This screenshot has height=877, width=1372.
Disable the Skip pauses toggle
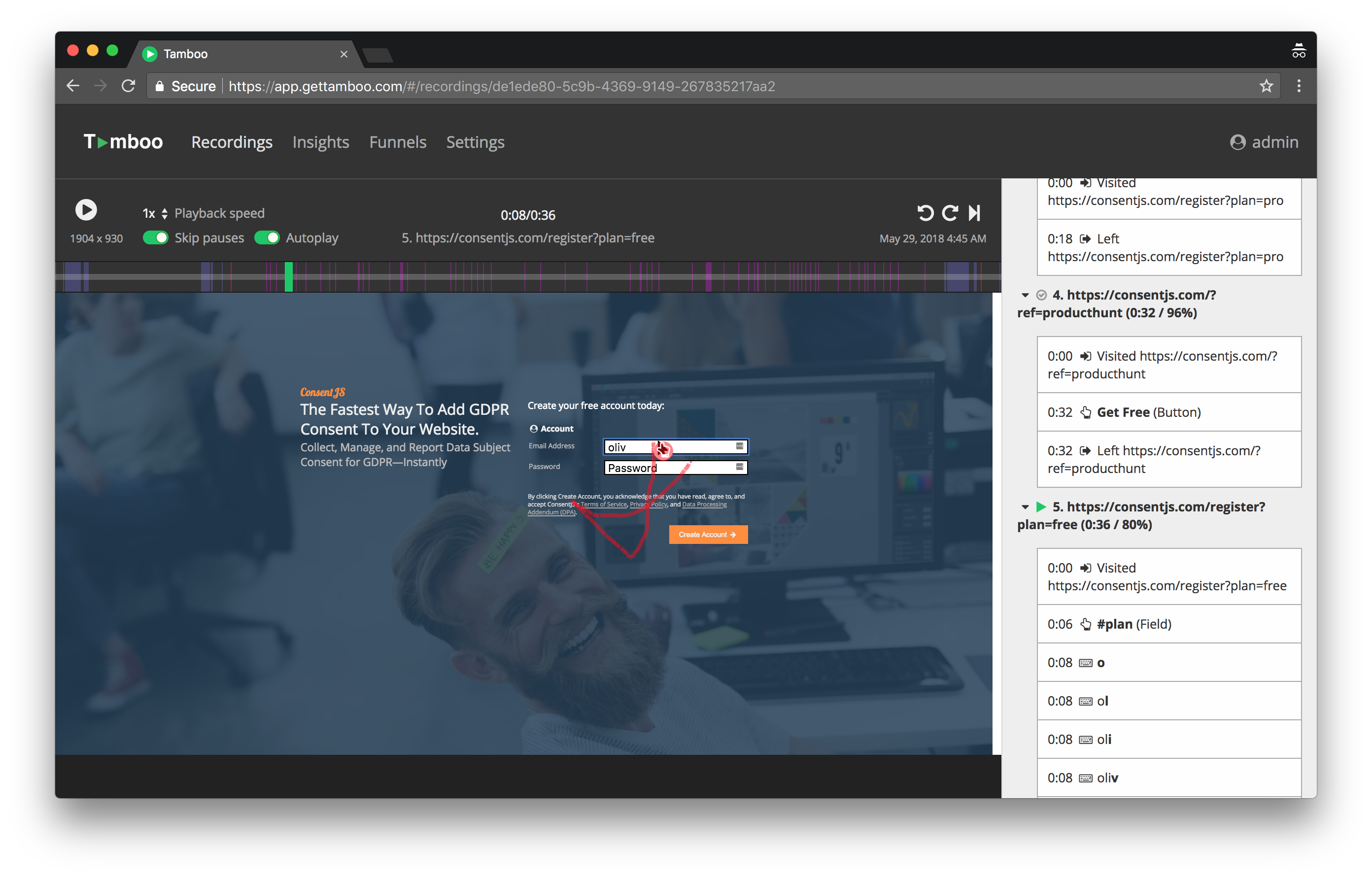pyautogui.click(x=155, y=237)
